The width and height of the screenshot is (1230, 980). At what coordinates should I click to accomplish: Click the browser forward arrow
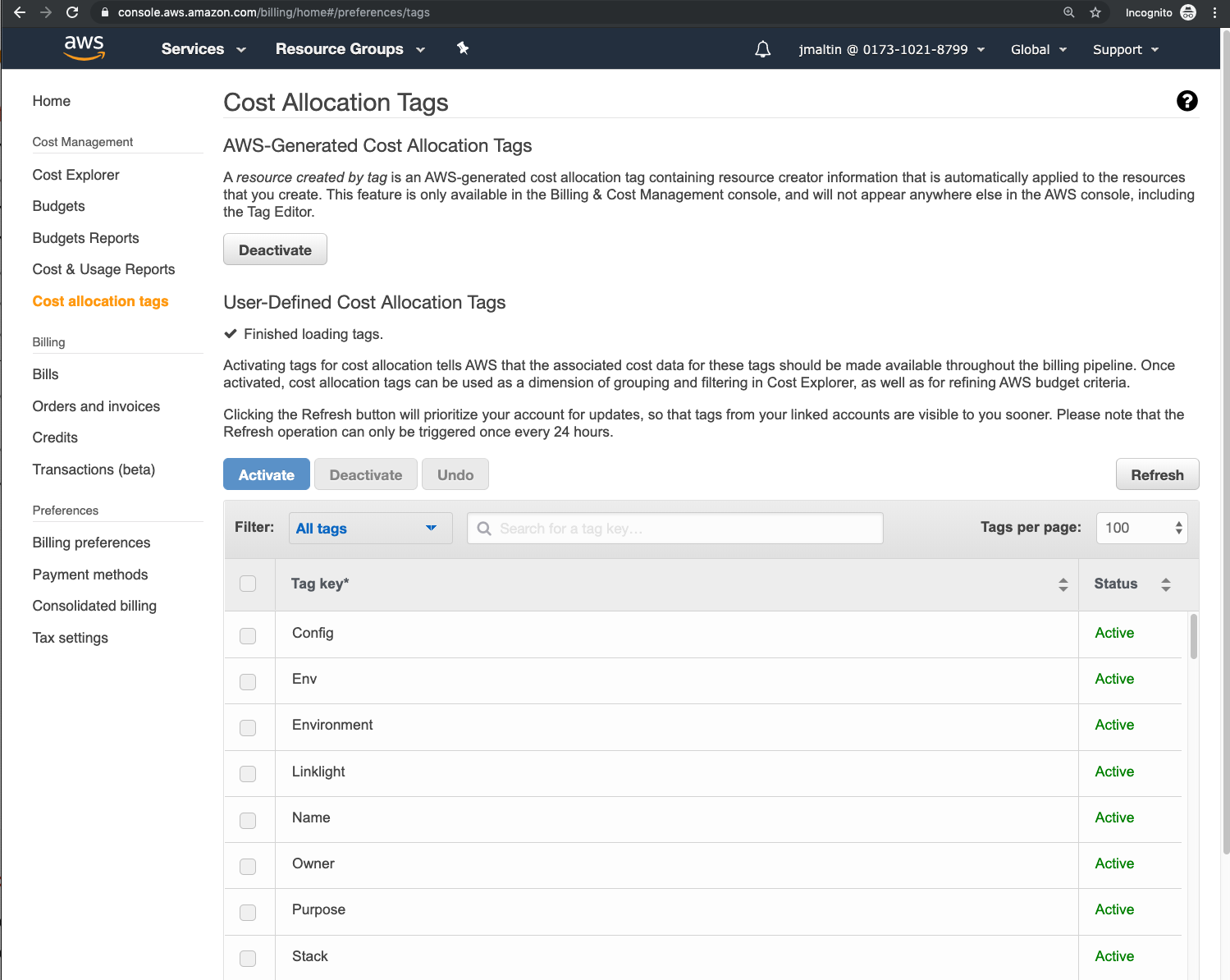[x=46, y=12]
